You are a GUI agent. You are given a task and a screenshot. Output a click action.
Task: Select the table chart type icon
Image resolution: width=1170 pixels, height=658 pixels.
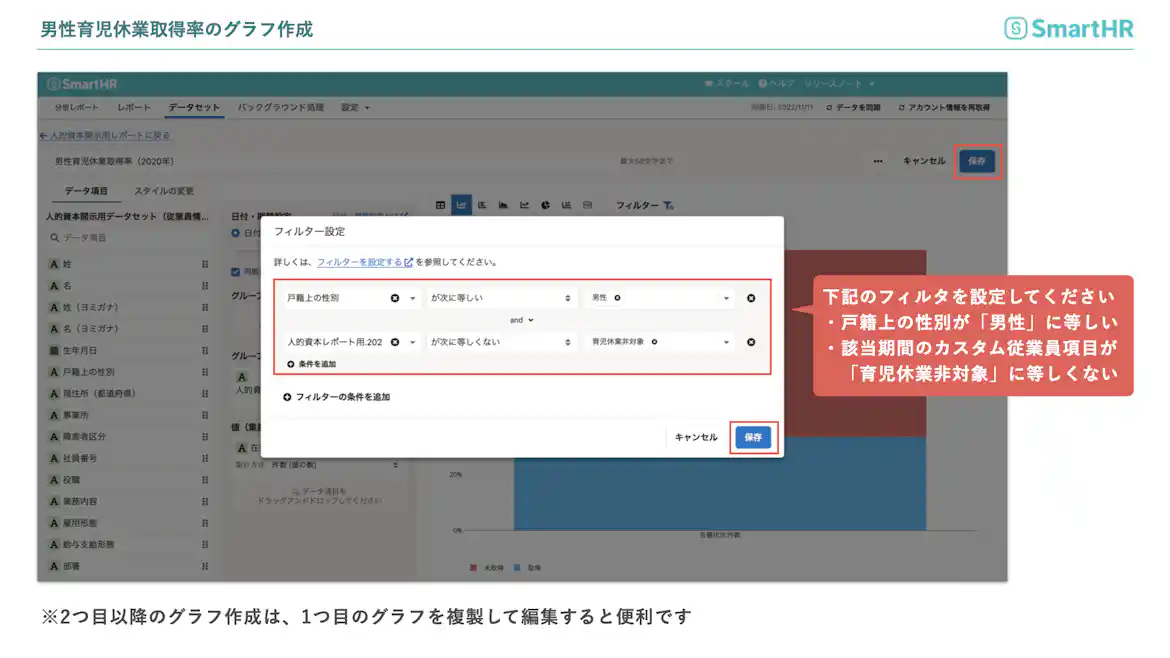click(442, 205)
